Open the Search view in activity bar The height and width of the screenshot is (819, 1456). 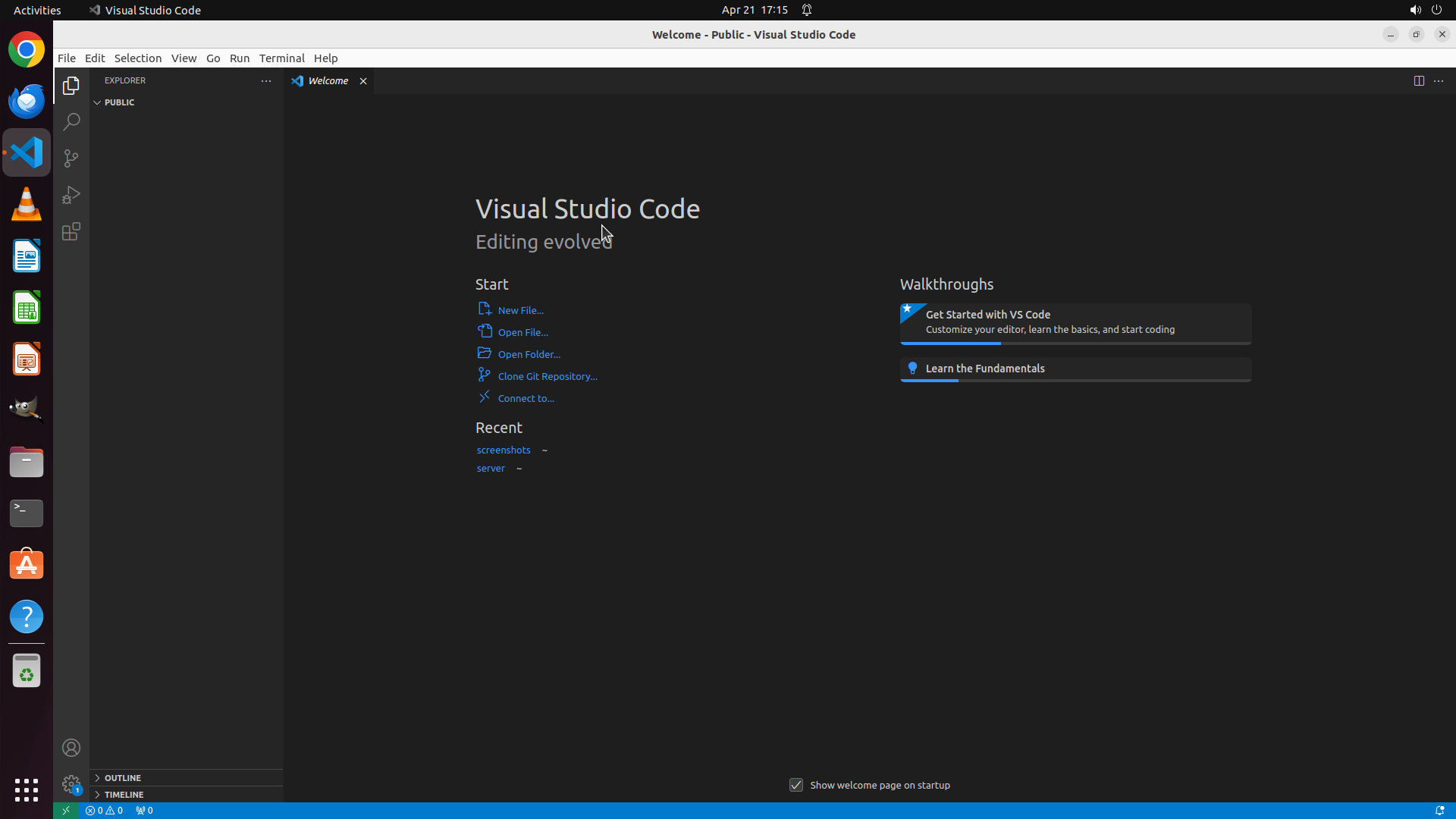pos(71,122)
